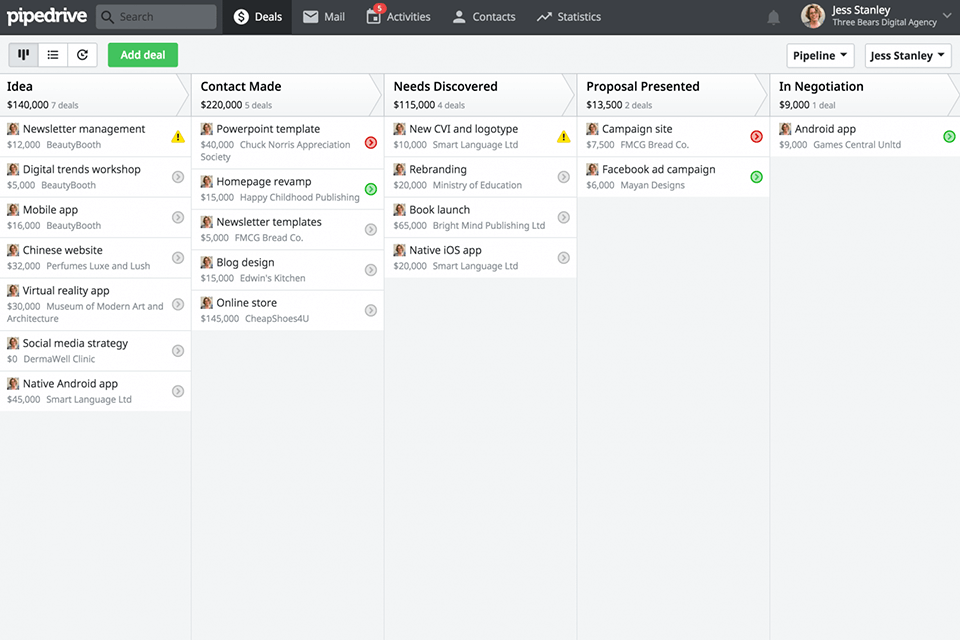
Task: Open the Jess Stanley owner filter dropdown
Action: [x=907, y=56]
